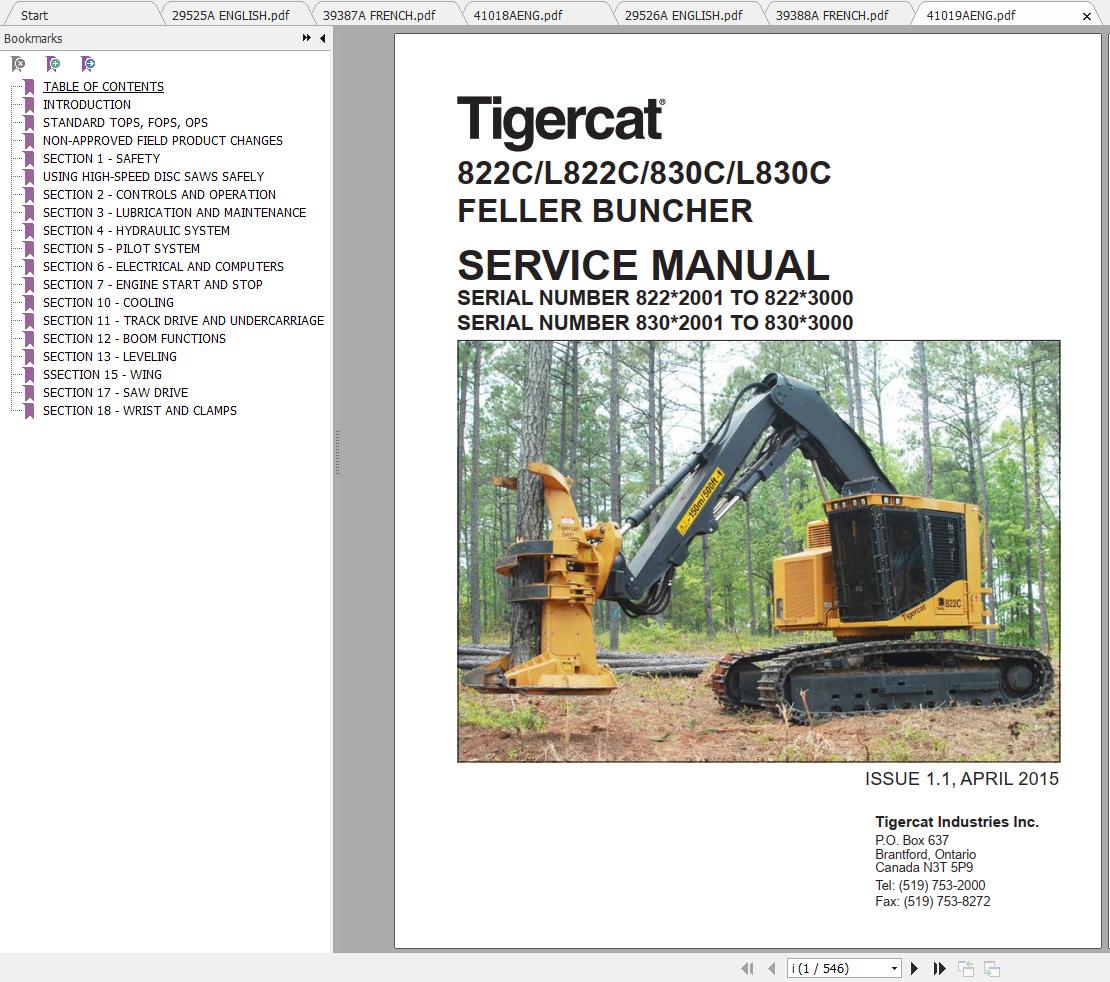The height and width of the screenshot is (982, 1110).
Task: Open SECTION 7 - ENGINE START AND STOP bookmark
Action: pos(153,285)
